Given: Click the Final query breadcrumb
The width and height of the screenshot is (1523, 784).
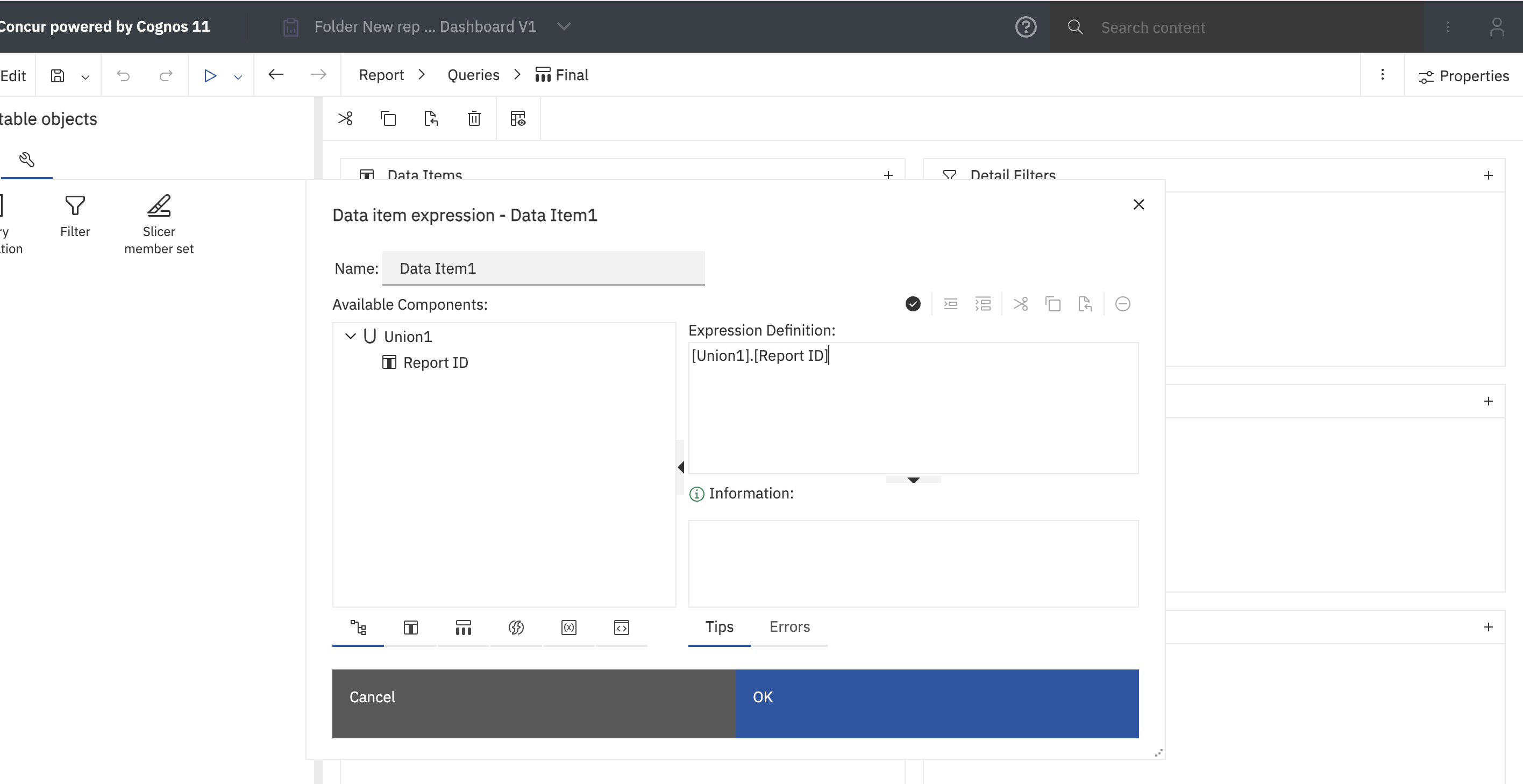Looking at the screenshot, I should [561, 75].
